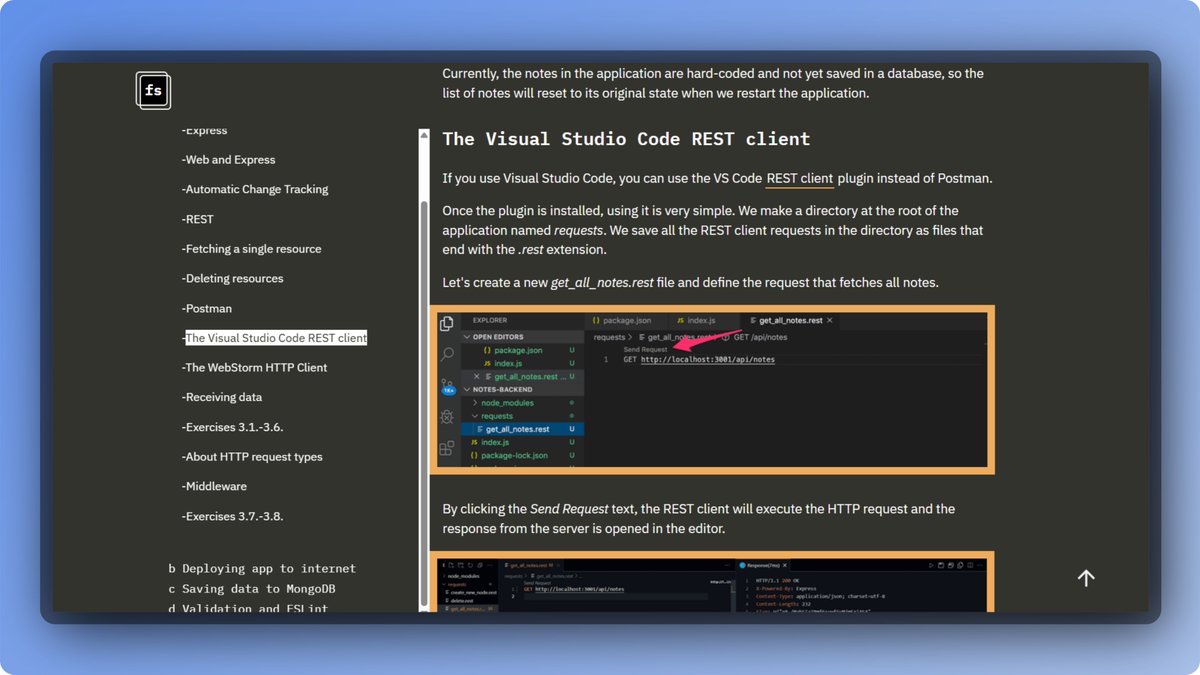The image size is (1200, 675).
Task: Jump to the Middleware section
Action: point(214,486)
